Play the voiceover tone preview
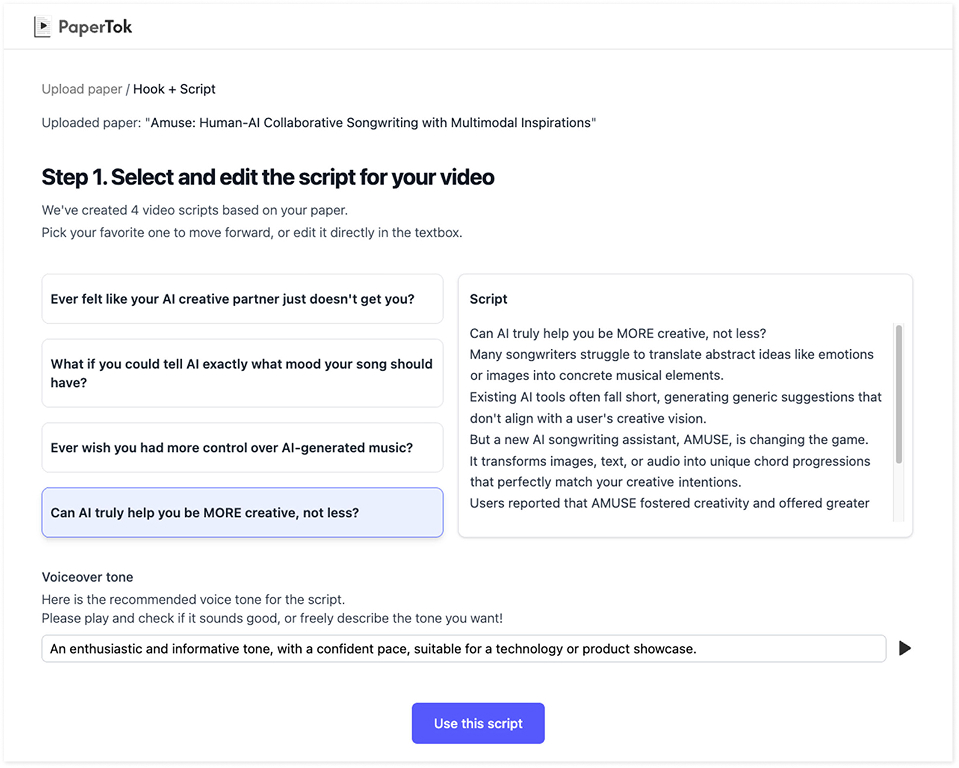This screenshot has width=959, height=768. [x=904, y=648]
